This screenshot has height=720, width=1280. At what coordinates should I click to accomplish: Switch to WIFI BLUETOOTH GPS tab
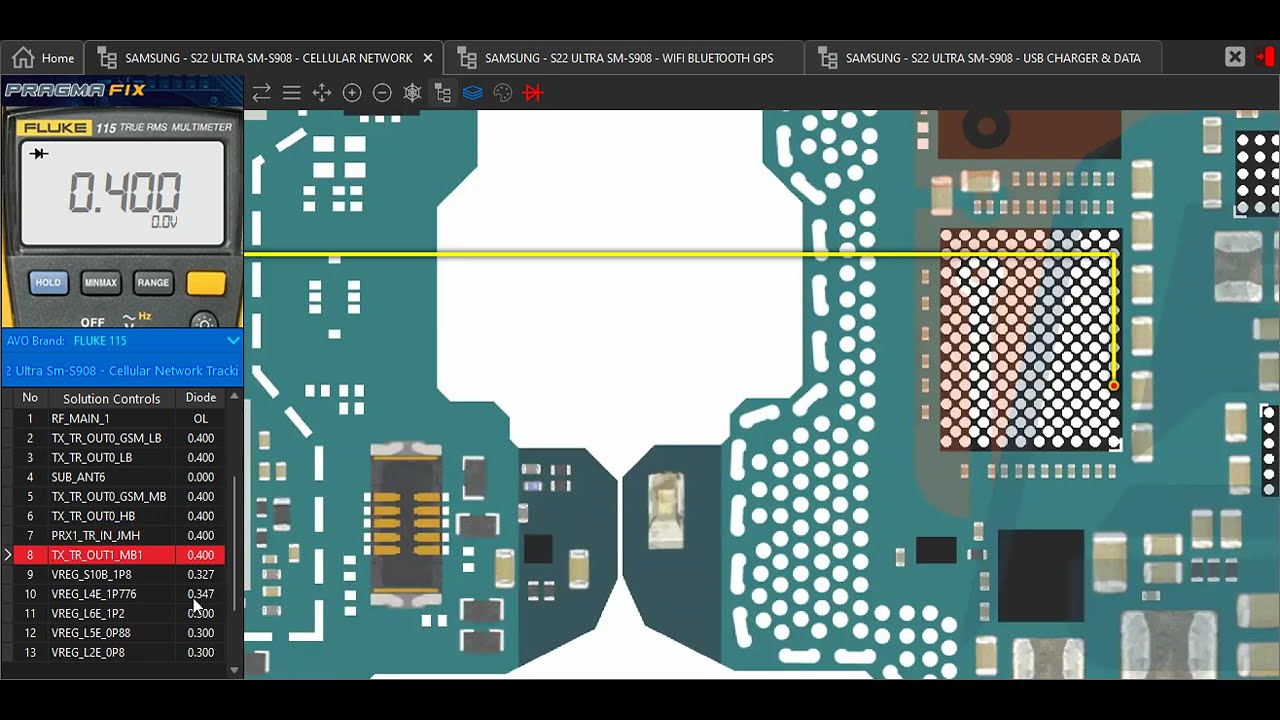pos(627,58)
